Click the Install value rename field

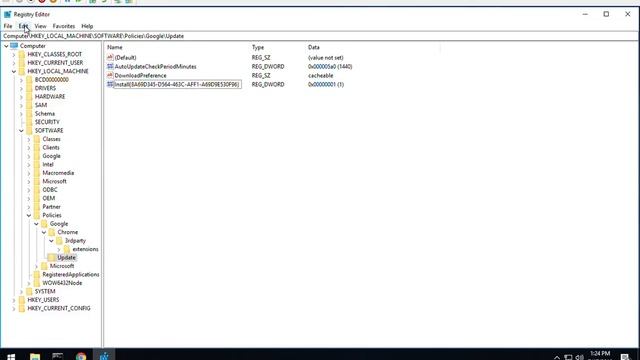[177, 84]
